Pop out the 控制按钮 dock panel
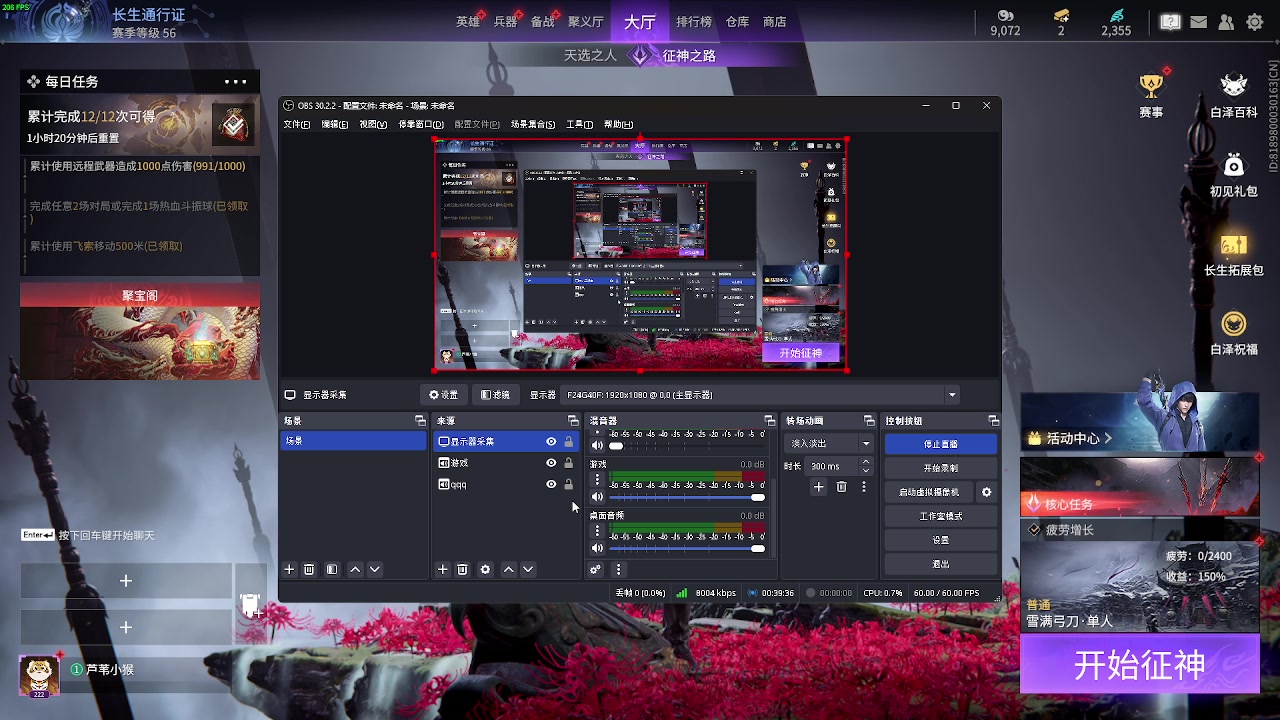The image size is (1280, 720). [993, 421]
